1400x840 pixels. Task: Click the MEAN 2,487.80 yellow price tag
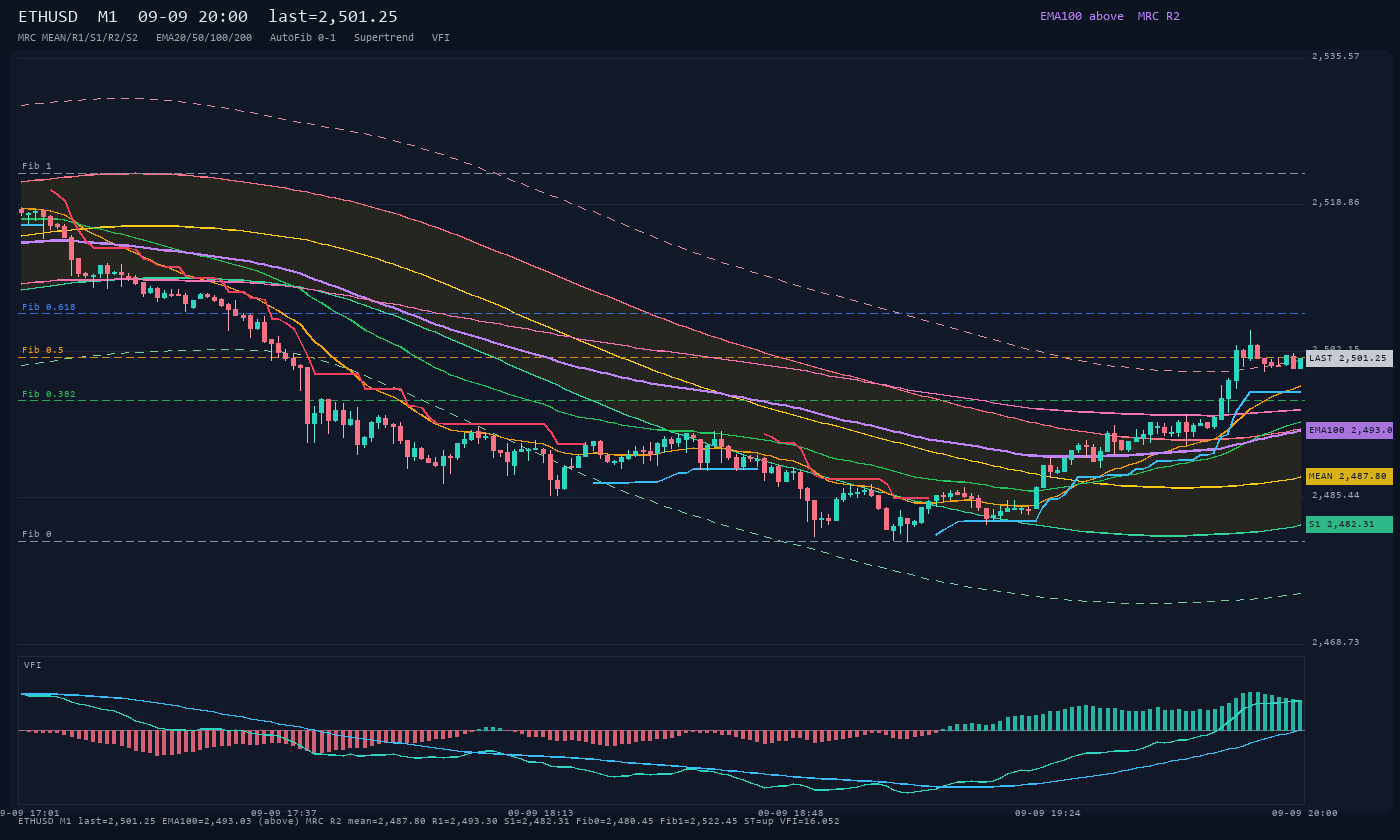coord(1349,477)
